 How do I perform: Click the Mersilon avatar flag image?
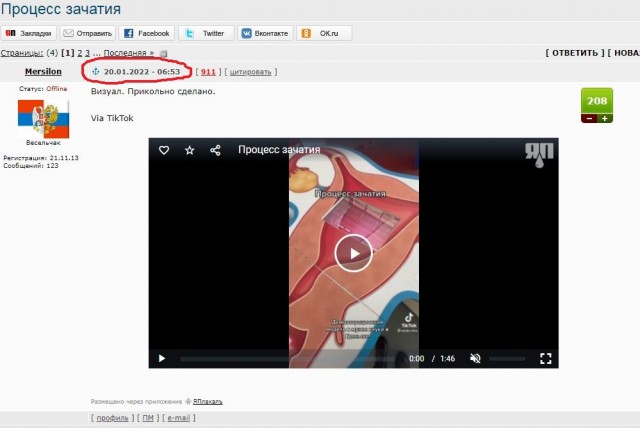pyautogui.click(x=43, y=119)
